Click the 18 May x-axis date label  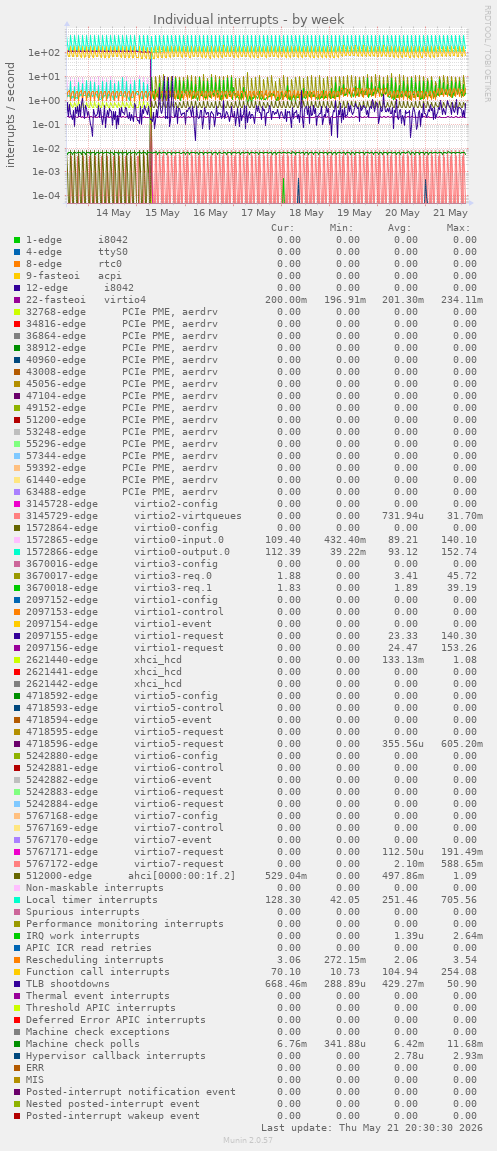click(306, 213)
